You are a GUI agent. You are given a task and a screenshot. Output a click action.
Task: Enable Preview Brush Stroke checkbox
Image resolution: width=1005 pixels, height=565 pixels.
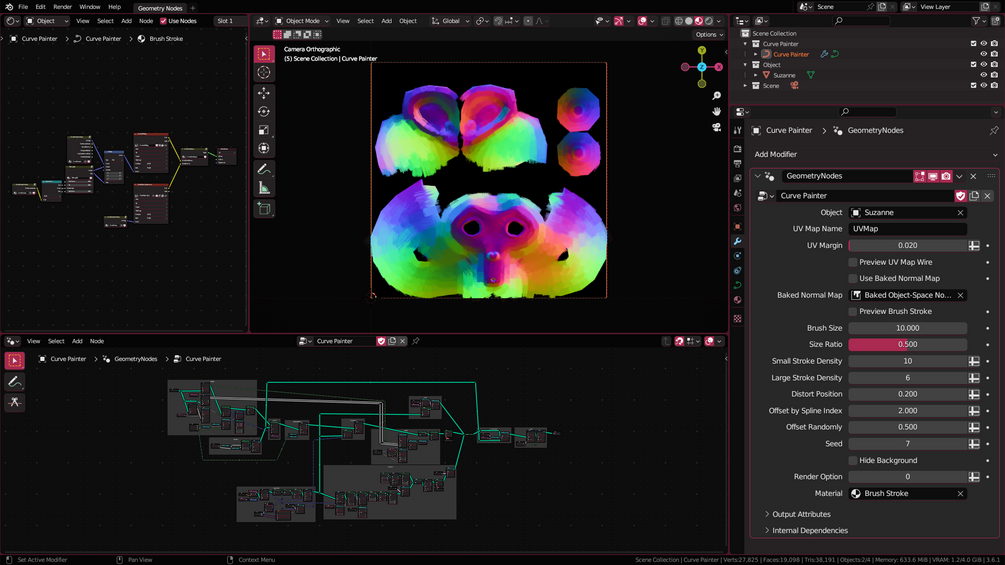coord(852,311)
